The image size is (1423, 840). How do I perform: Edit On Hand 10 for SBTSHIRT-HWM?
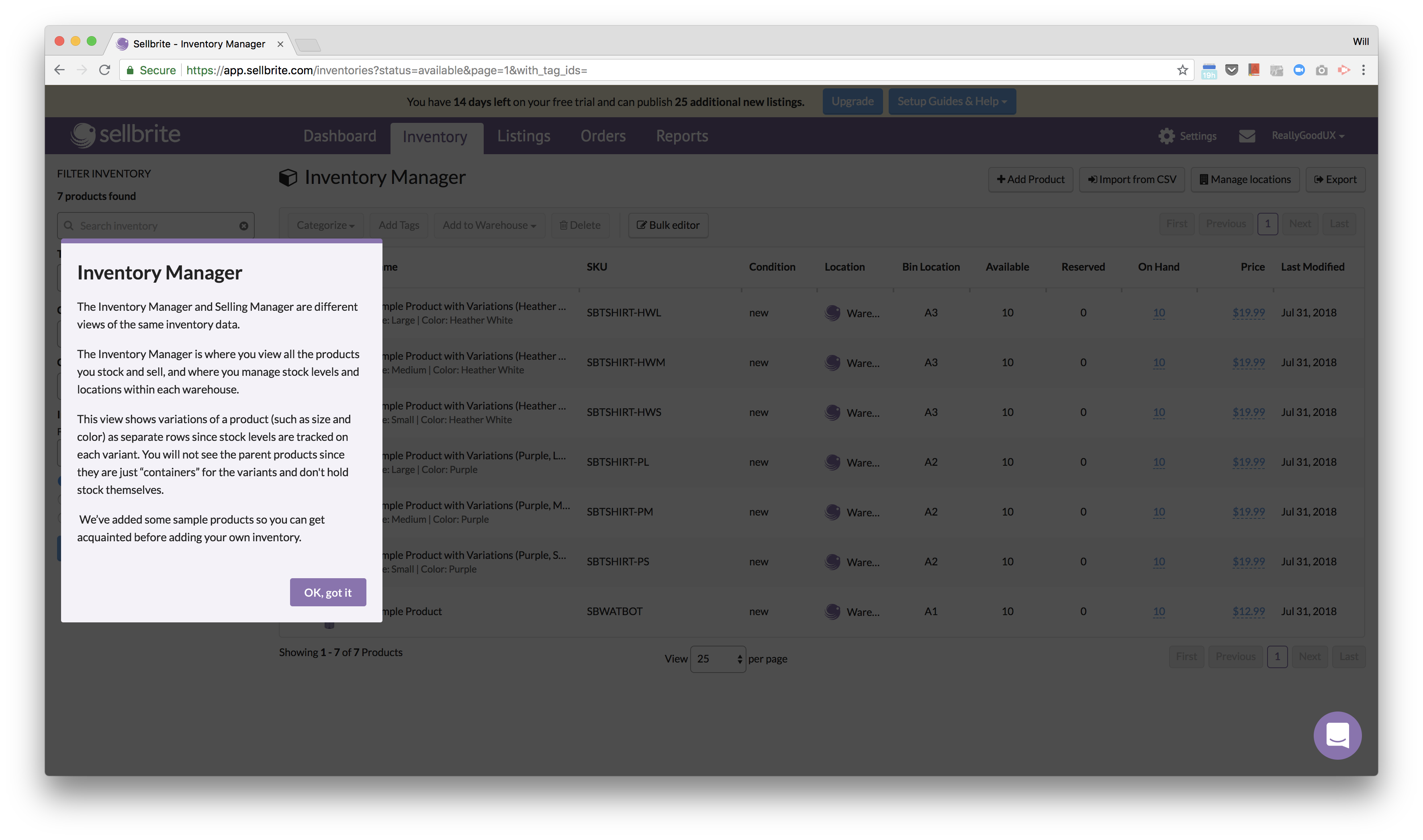pyautogui.click(x=1159, y=362)
